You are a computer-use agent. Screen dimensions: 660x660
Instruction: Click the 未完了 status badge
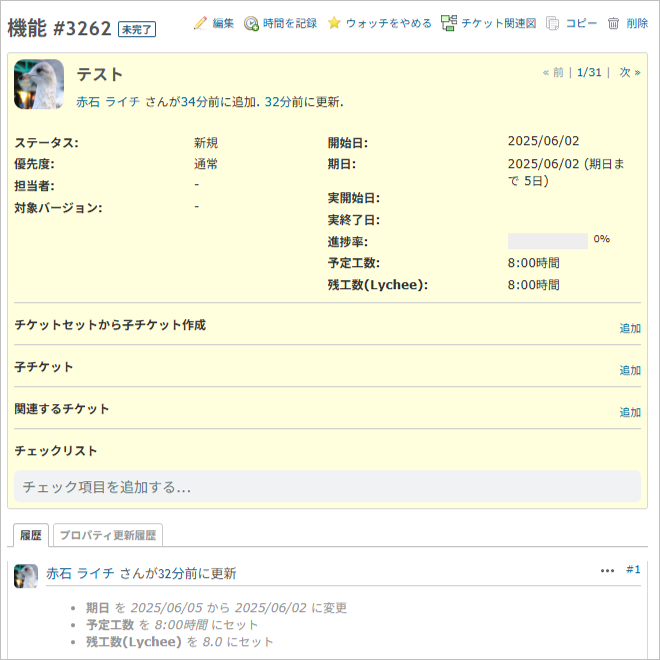click(x=137, y=29)
